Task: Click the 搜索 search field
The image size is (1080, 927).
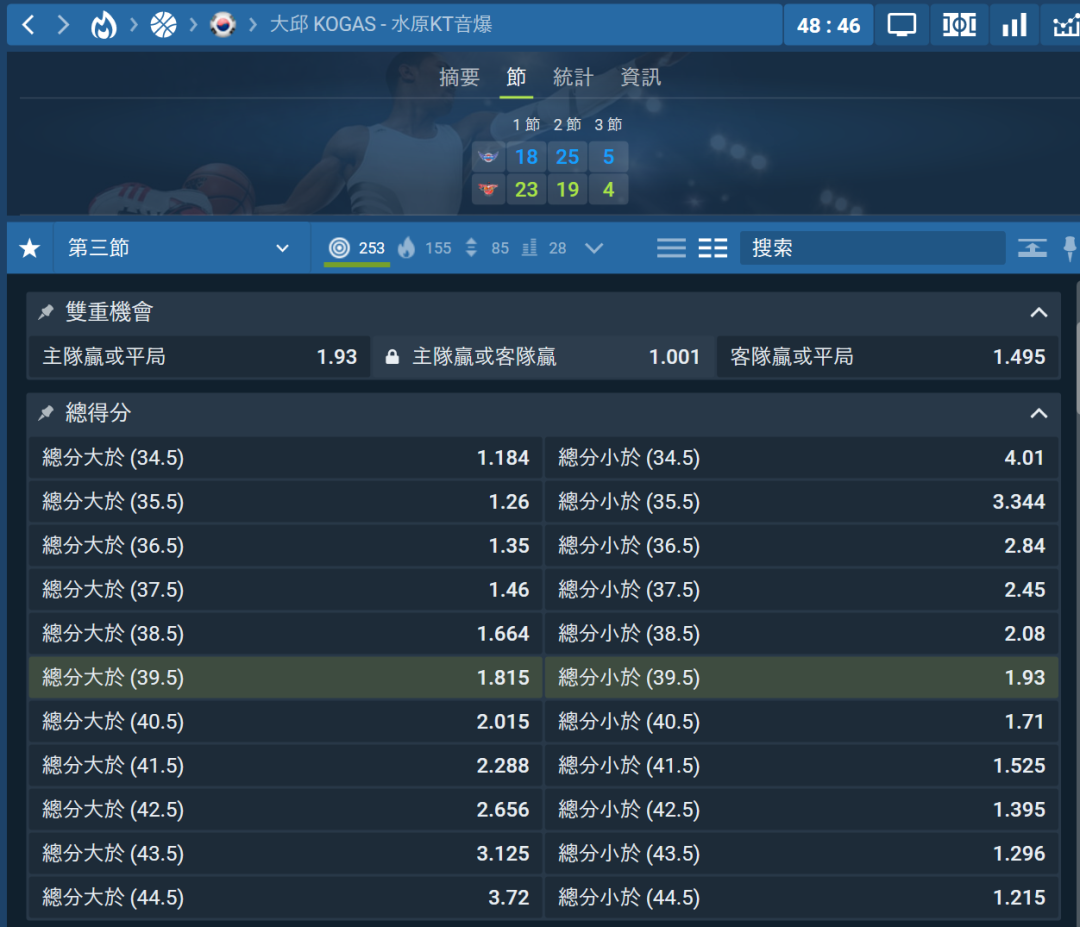Action: pyautogui.click(x=871, y=248)
